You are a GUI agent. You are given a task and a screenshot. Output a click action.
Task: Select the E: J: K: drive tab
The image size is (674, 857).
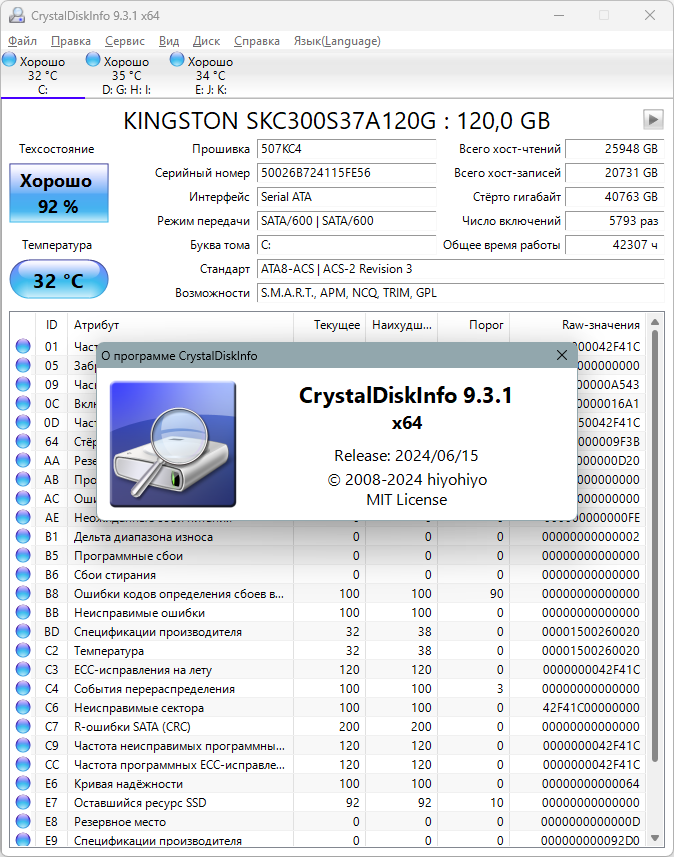[211, 75]
